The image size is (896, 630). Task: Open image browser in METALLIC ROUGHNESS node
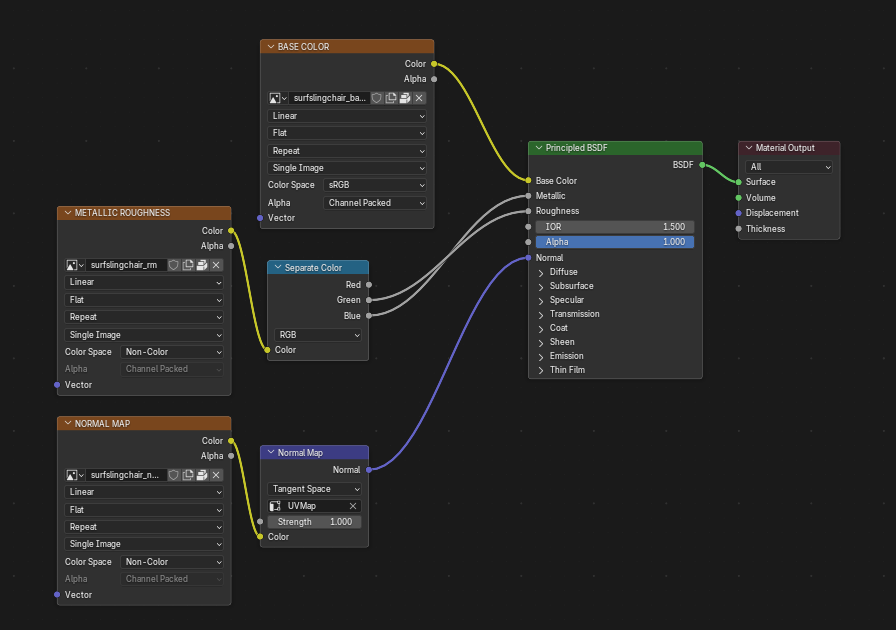75,265
